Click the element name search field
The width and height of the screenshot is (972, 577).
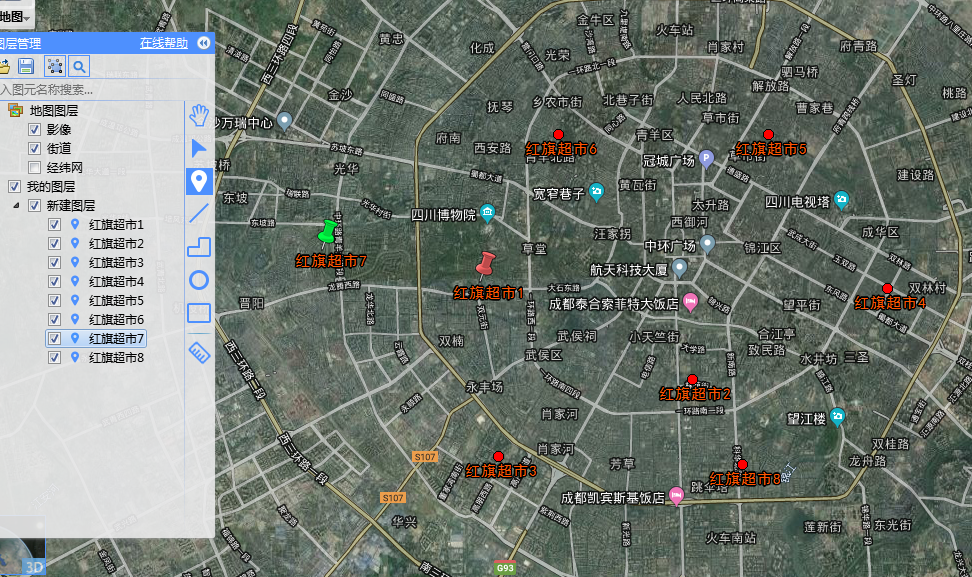(92, 90)
